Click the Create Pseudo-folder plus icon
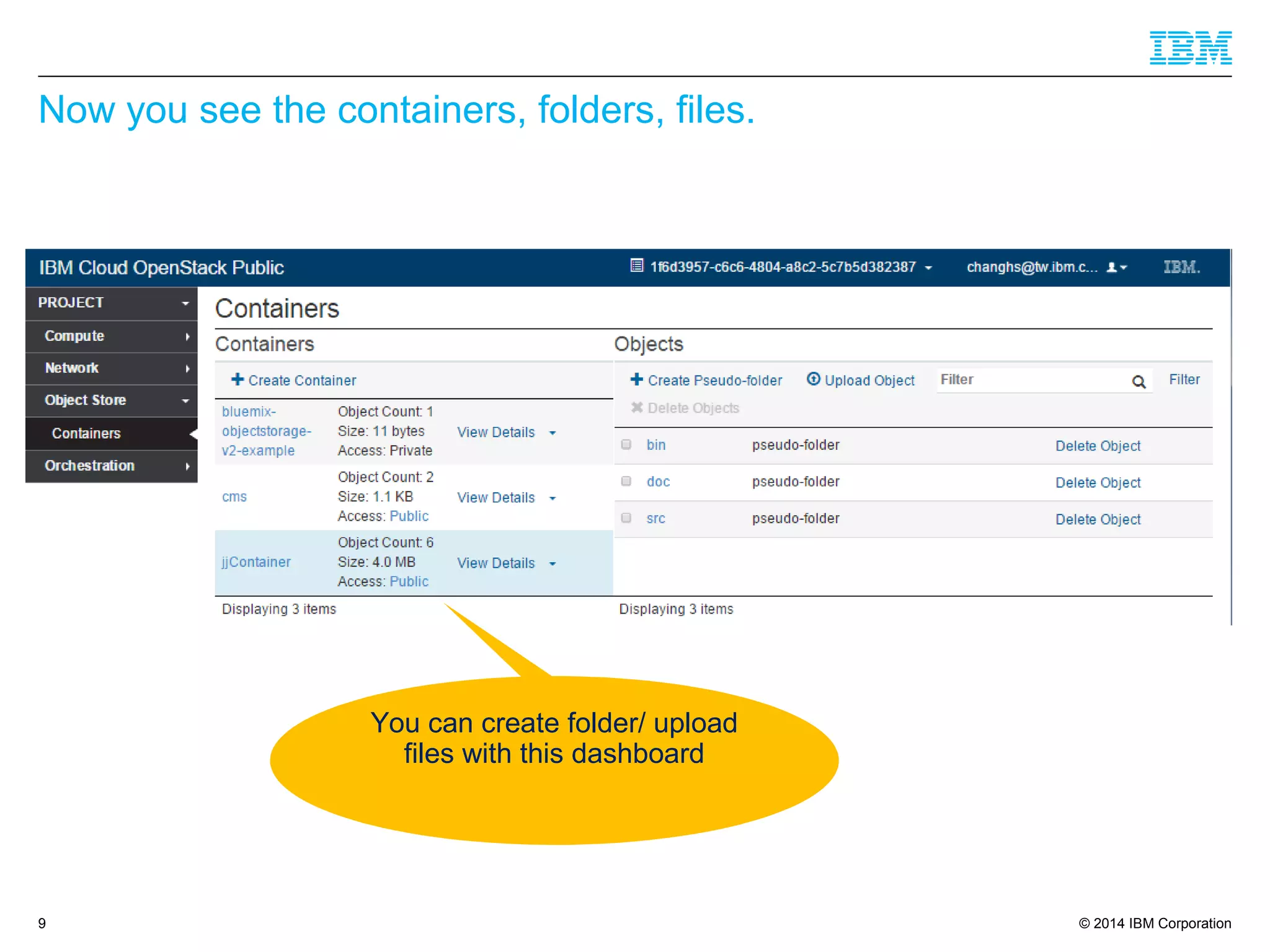The width and height of the screenshot is (1270, 952). [x=636, y=379]
